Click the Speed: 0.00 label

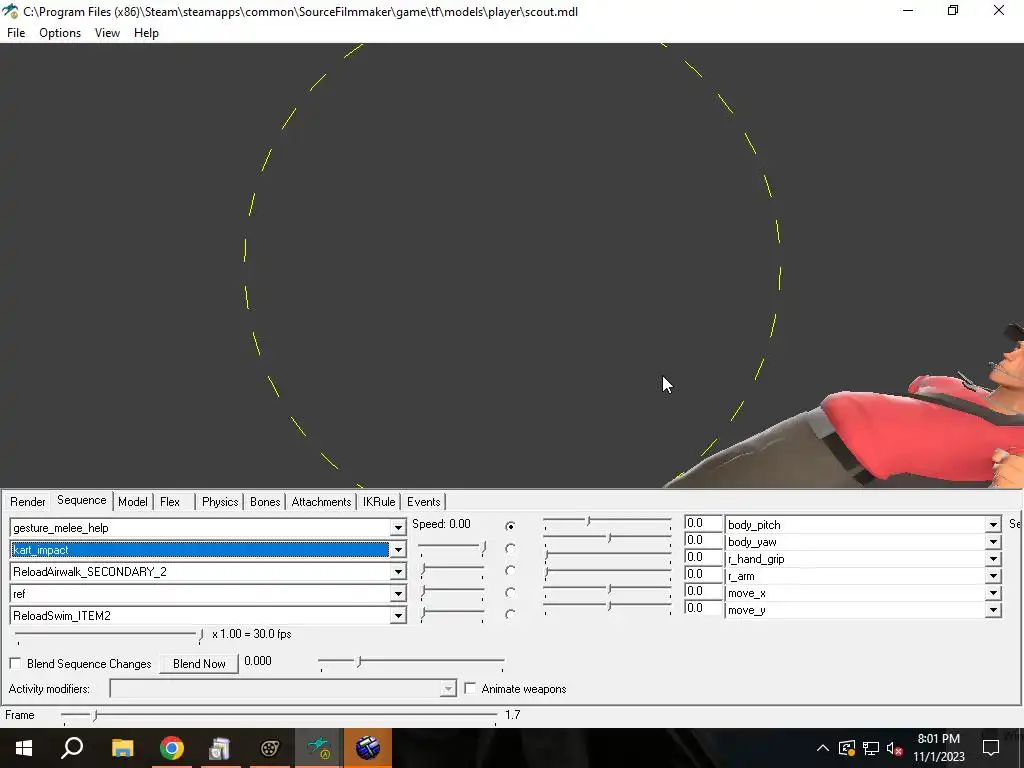(x=441, y=524)
